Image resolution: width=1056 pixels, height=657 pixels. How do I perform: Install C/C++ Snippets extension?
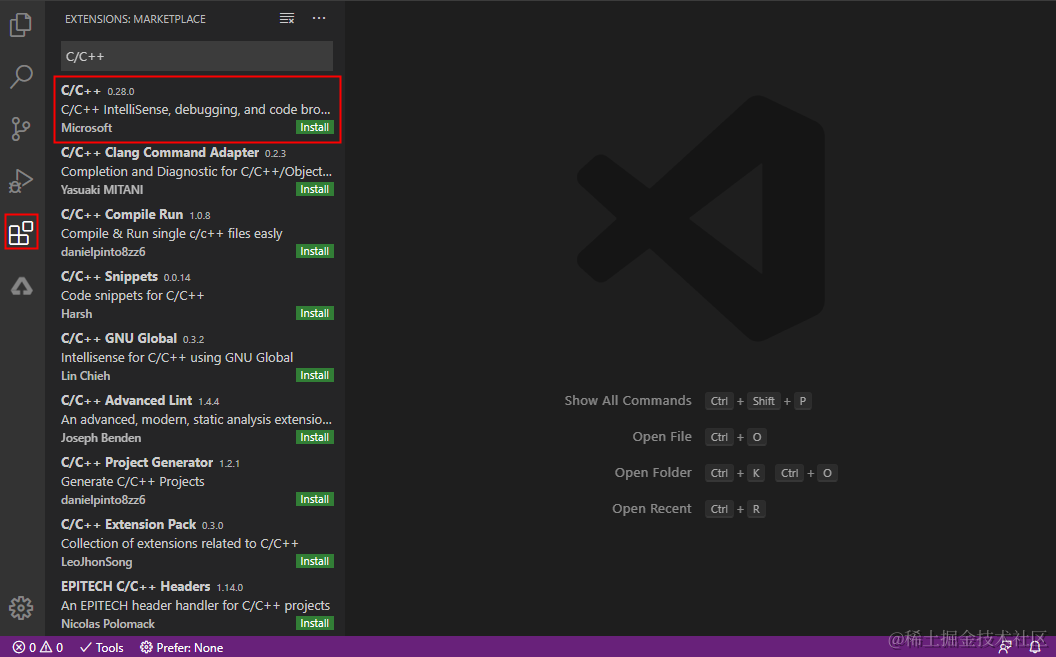pyautogui.click(x=315, y=313)
